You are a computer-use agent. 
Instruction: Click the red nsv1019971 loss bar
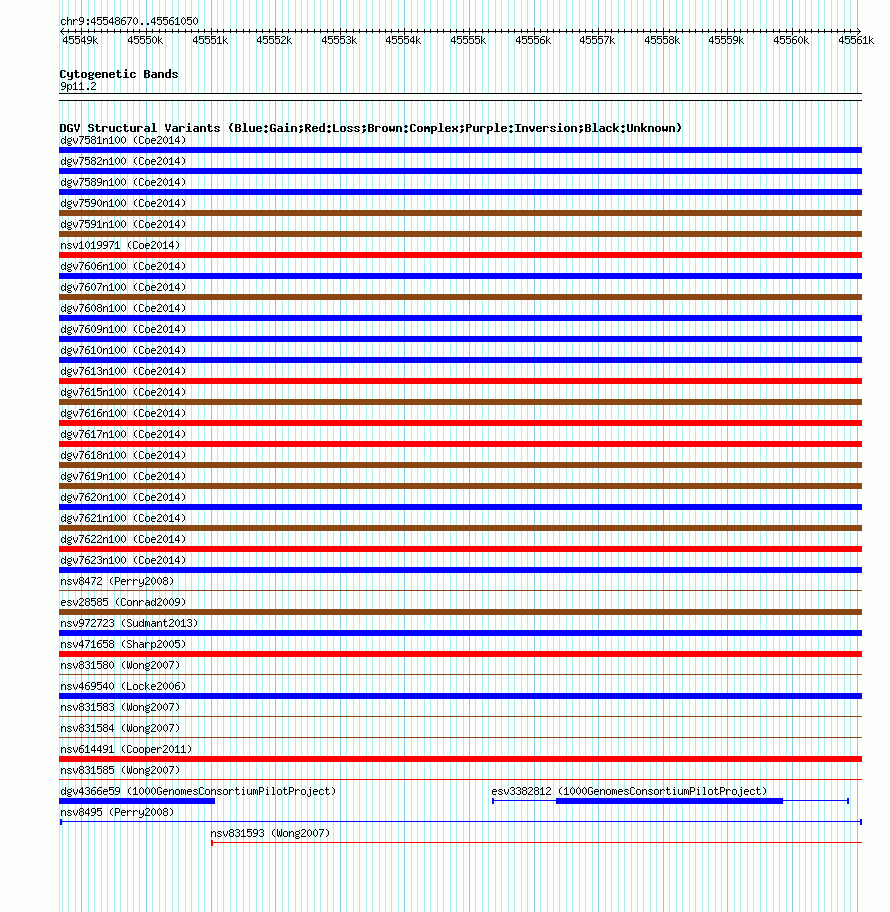(x=460, y=255)
